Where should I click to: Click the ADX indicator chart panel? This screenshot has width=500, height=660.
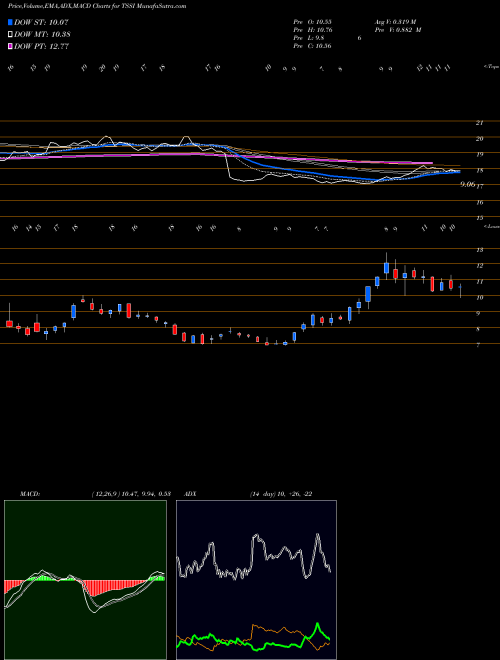(256, 580)
